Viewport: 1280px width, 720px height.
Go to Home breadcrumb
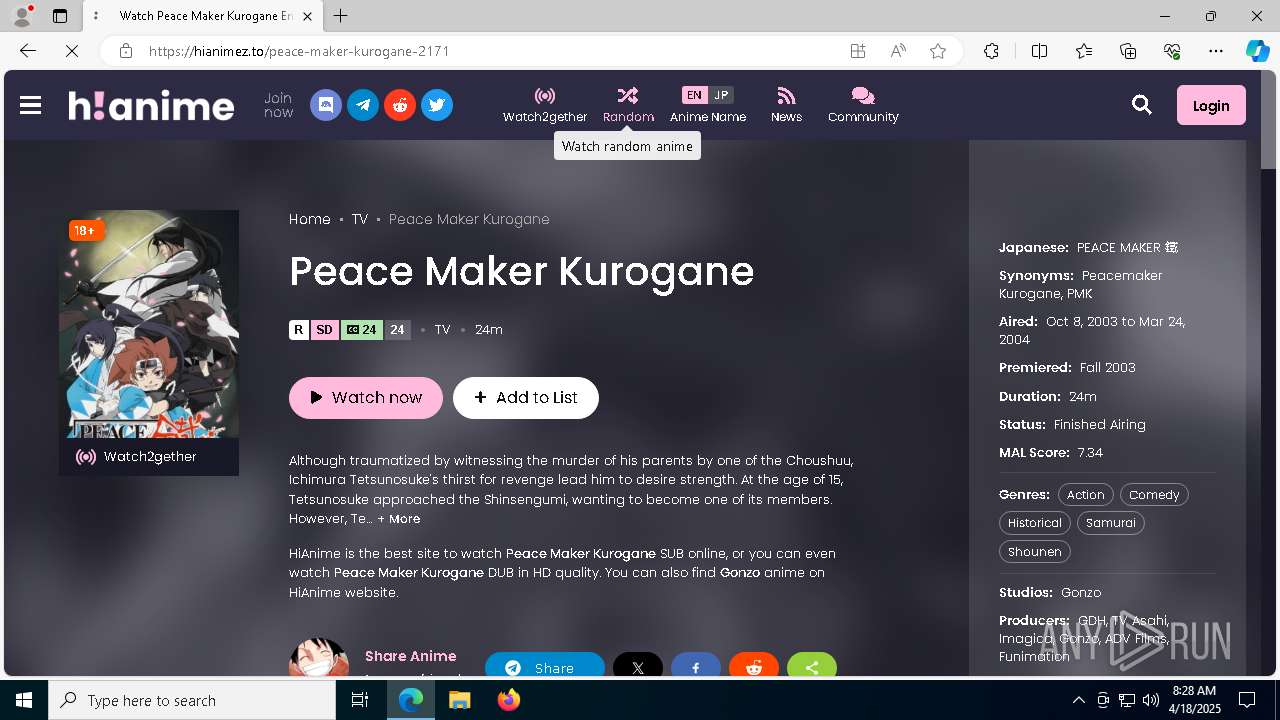(x=310, y=219)
